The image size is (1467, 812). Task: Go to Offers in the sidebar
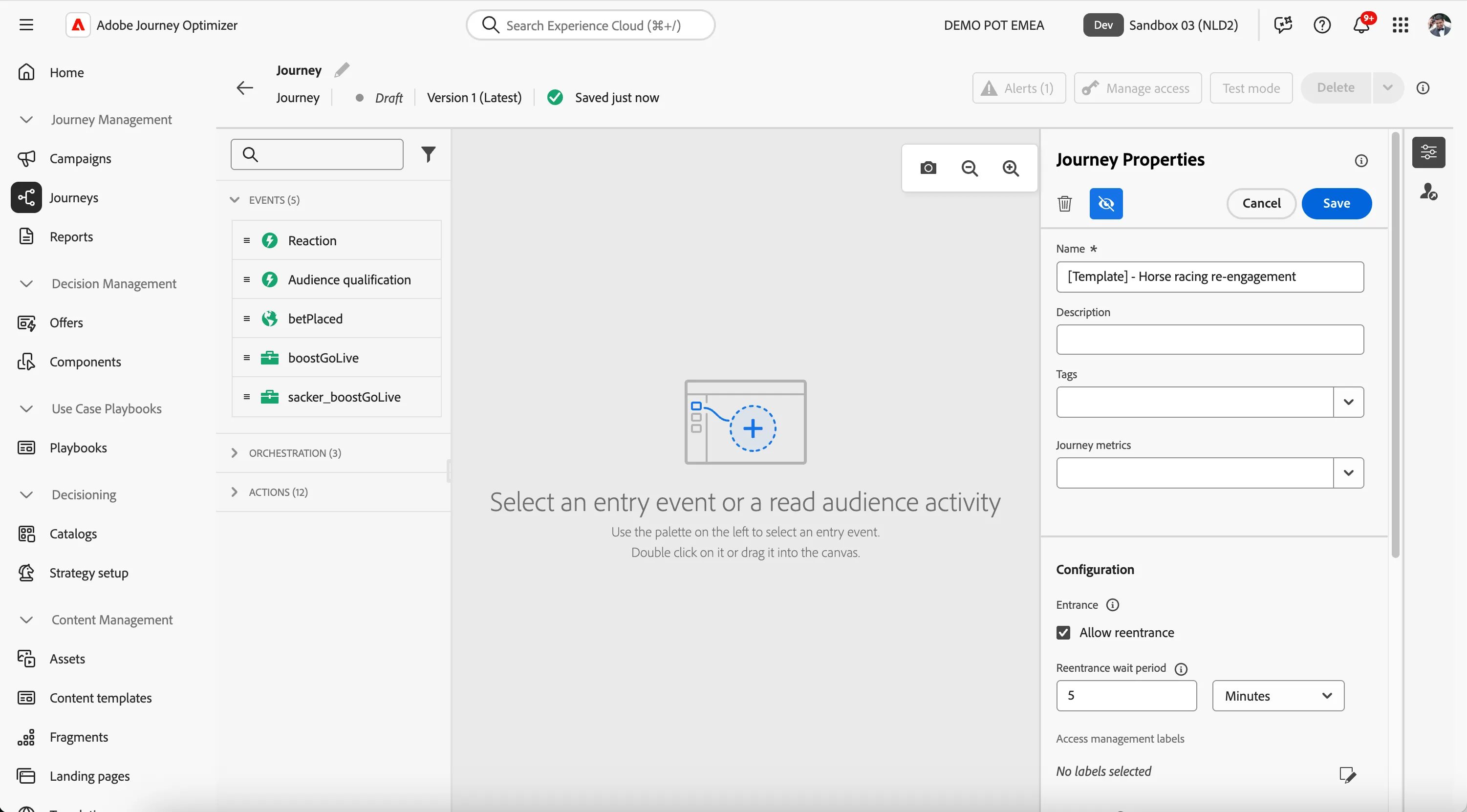pyautogui.click(x=66, y=322)
